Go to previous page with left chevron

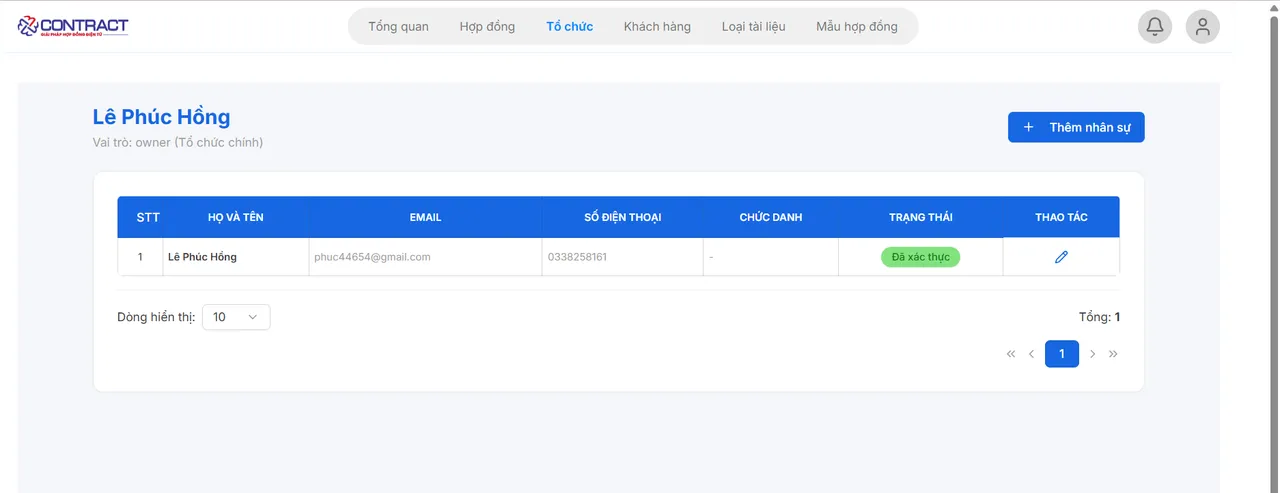pyautogui.click(x=1031, y=354)
